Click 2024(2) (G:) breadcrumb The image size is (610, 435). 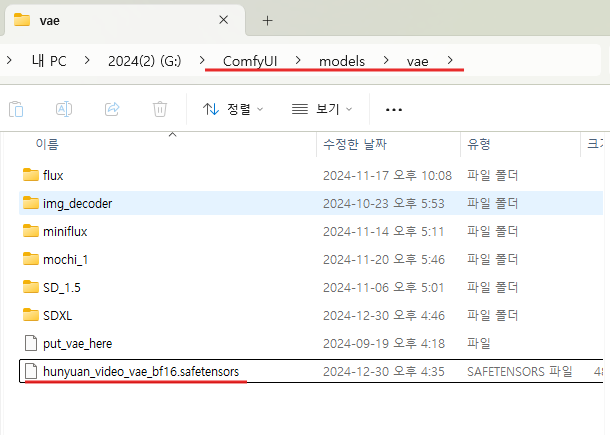tap(144, 61)
